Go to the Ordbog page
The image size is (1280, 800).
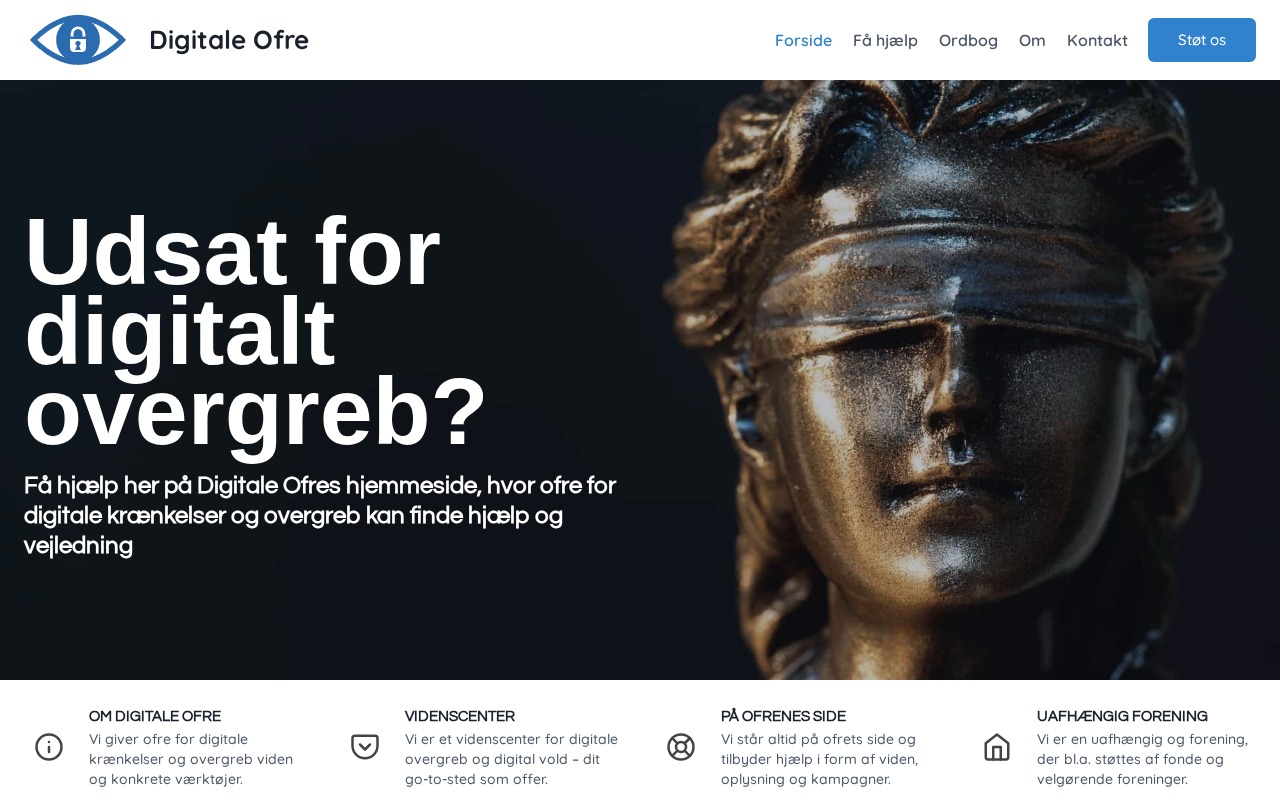(968, 40)
